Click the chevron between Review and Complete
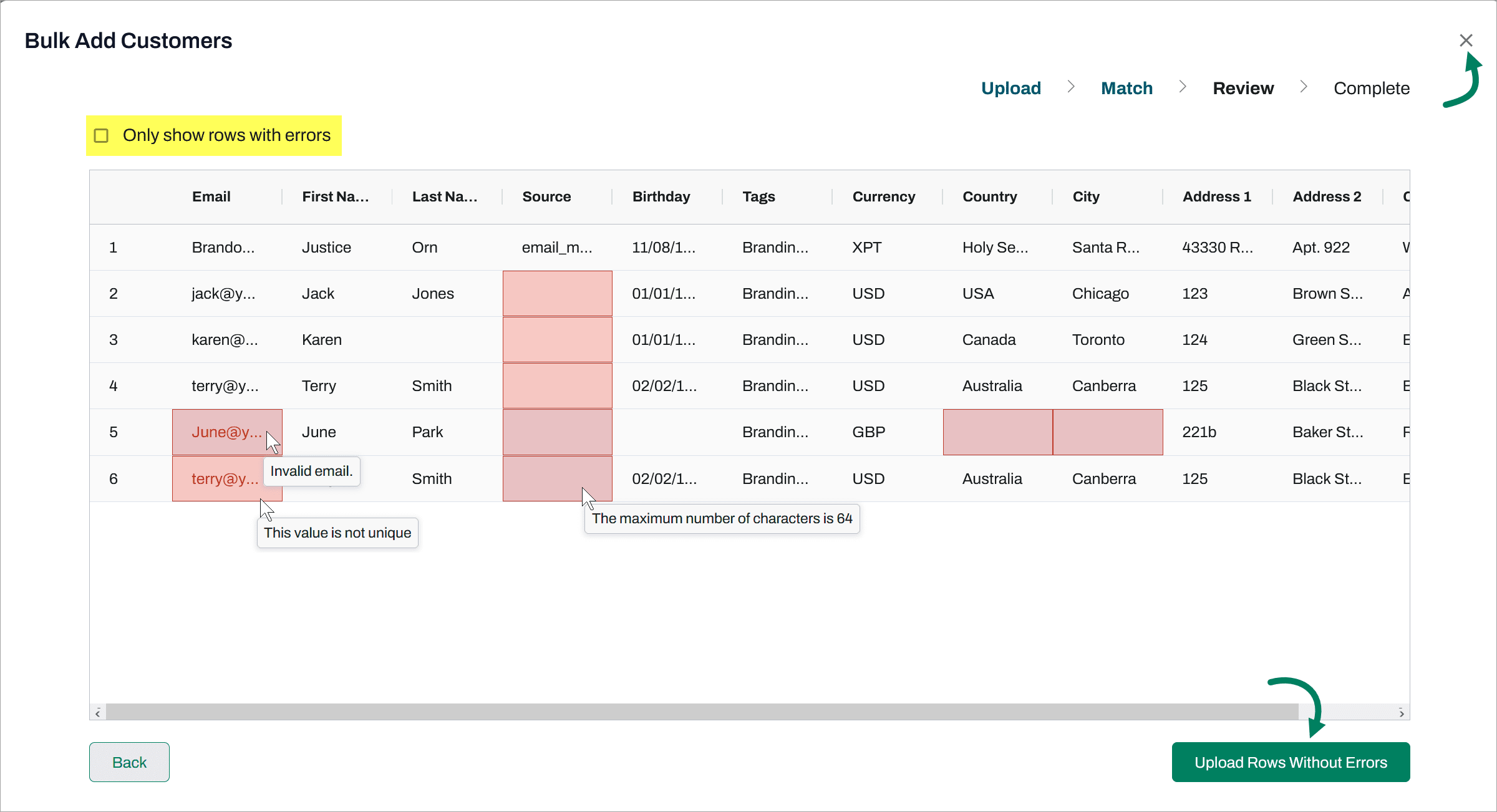1497x812 pixels. [x=1303, y=87]
